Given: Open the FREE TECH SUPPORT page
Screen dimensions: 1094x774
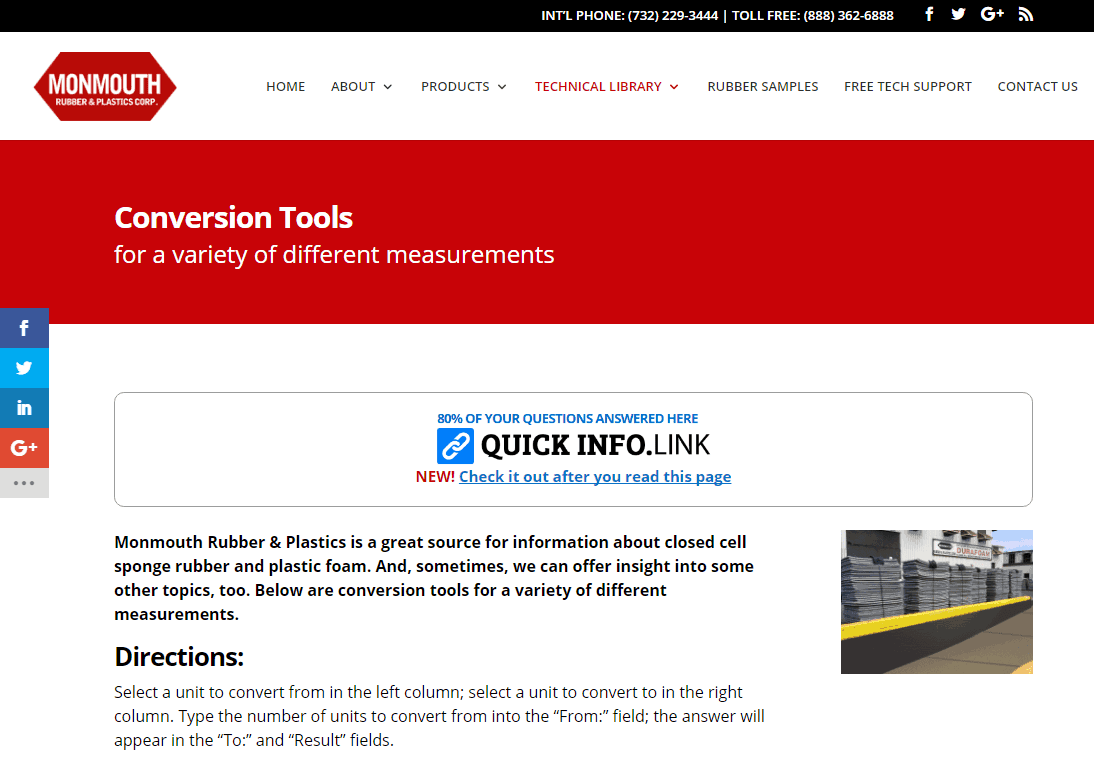Looking at the screenshot, I should (907, 86).
